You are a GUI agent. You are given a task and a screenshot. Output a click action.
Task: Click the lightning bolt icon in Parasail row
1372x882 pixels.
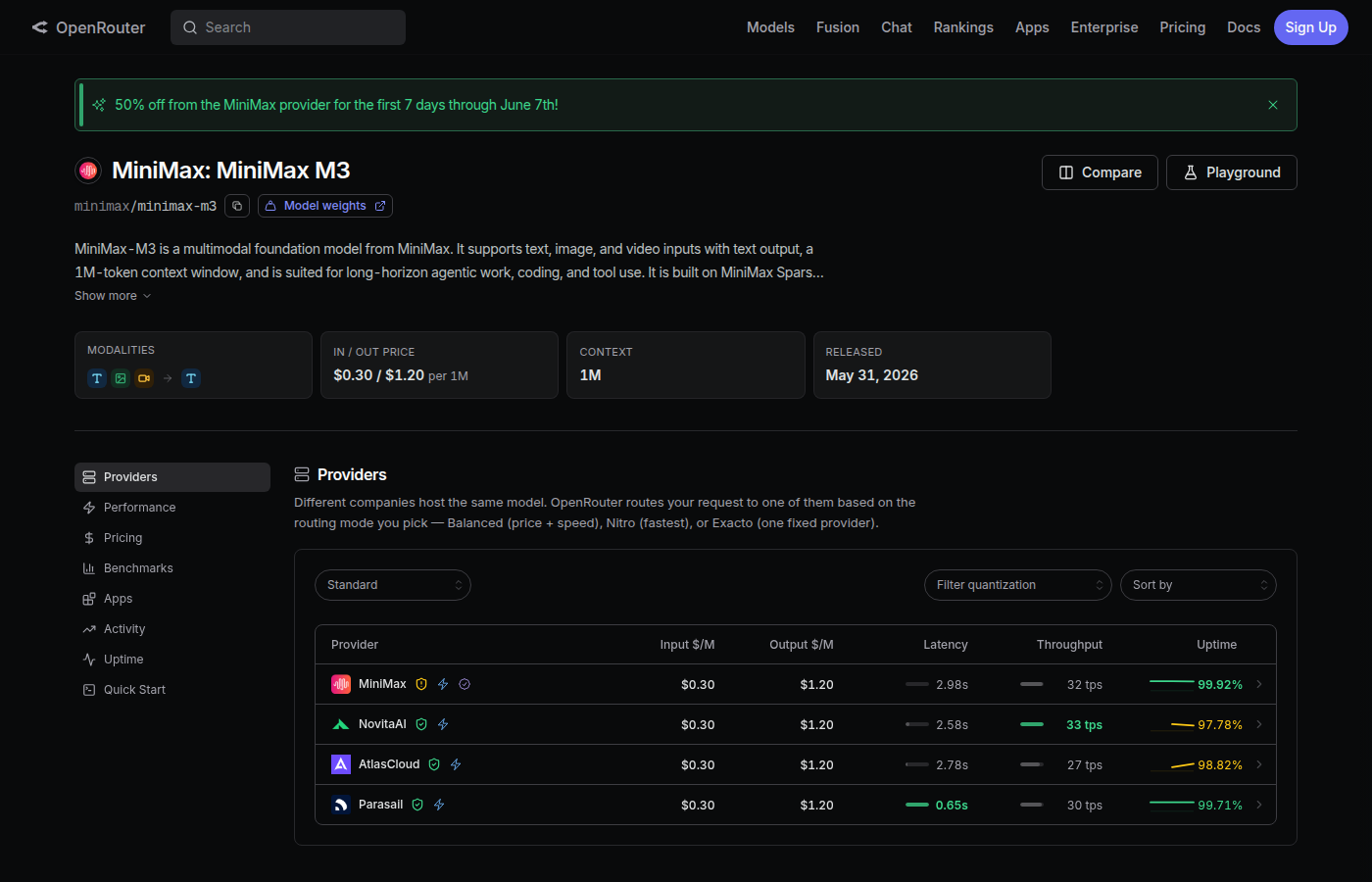pos(439,805)
